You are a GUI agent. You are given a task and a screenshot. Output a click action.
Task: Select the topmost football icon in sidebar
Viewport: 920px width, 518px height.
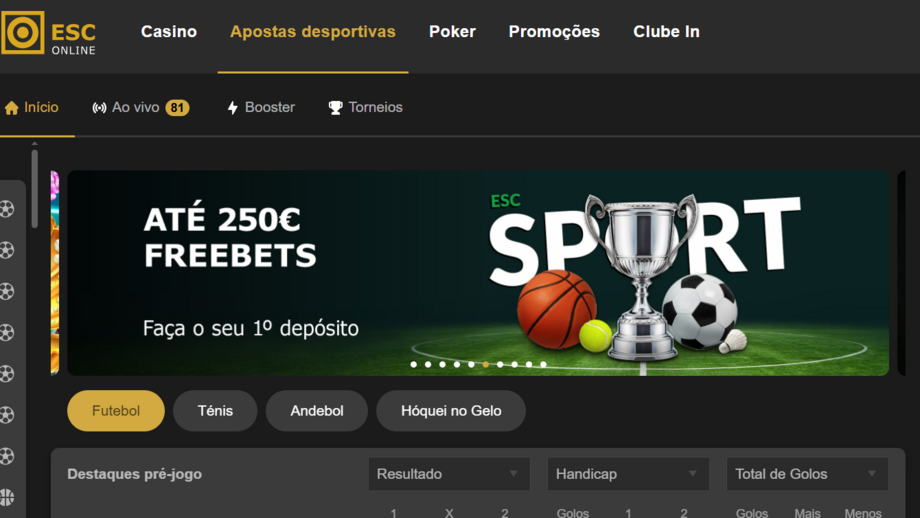click(7, 209)
